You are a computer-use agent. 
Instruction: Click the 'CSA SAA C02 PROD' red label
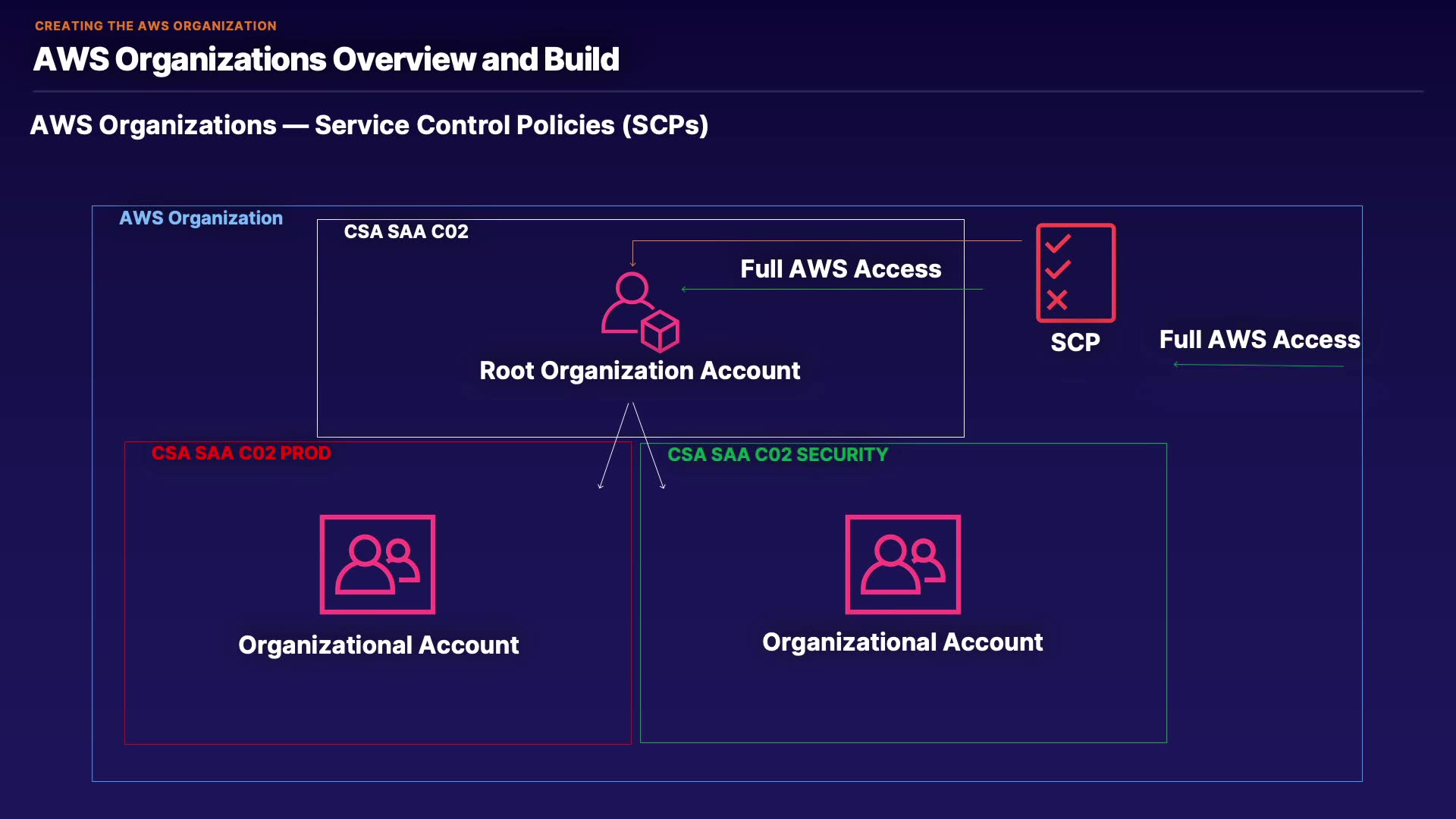pyautogui.click(x=241, y=453)
